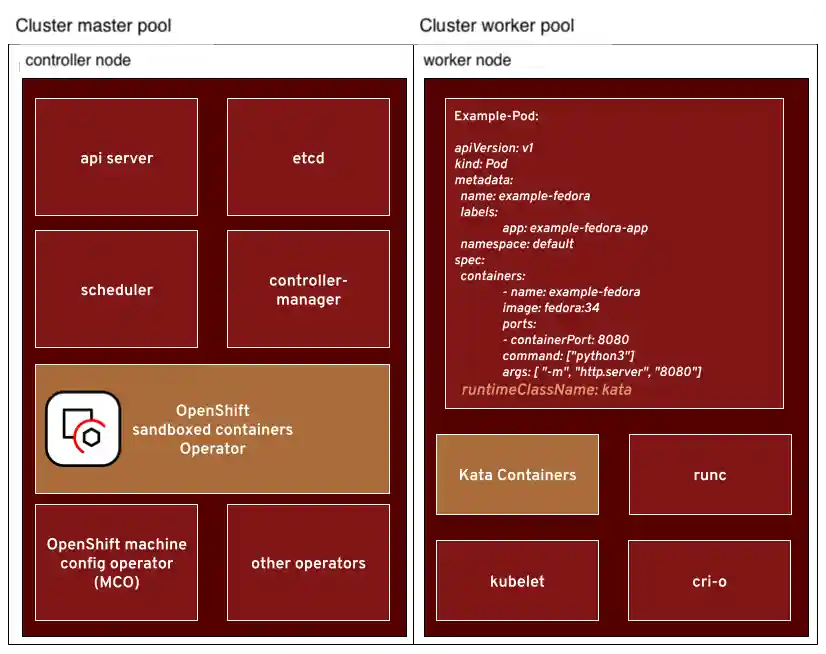Click the spec: line
This screenshot has height=654, width=826.
pyautogui.click(x=469, y=260)
